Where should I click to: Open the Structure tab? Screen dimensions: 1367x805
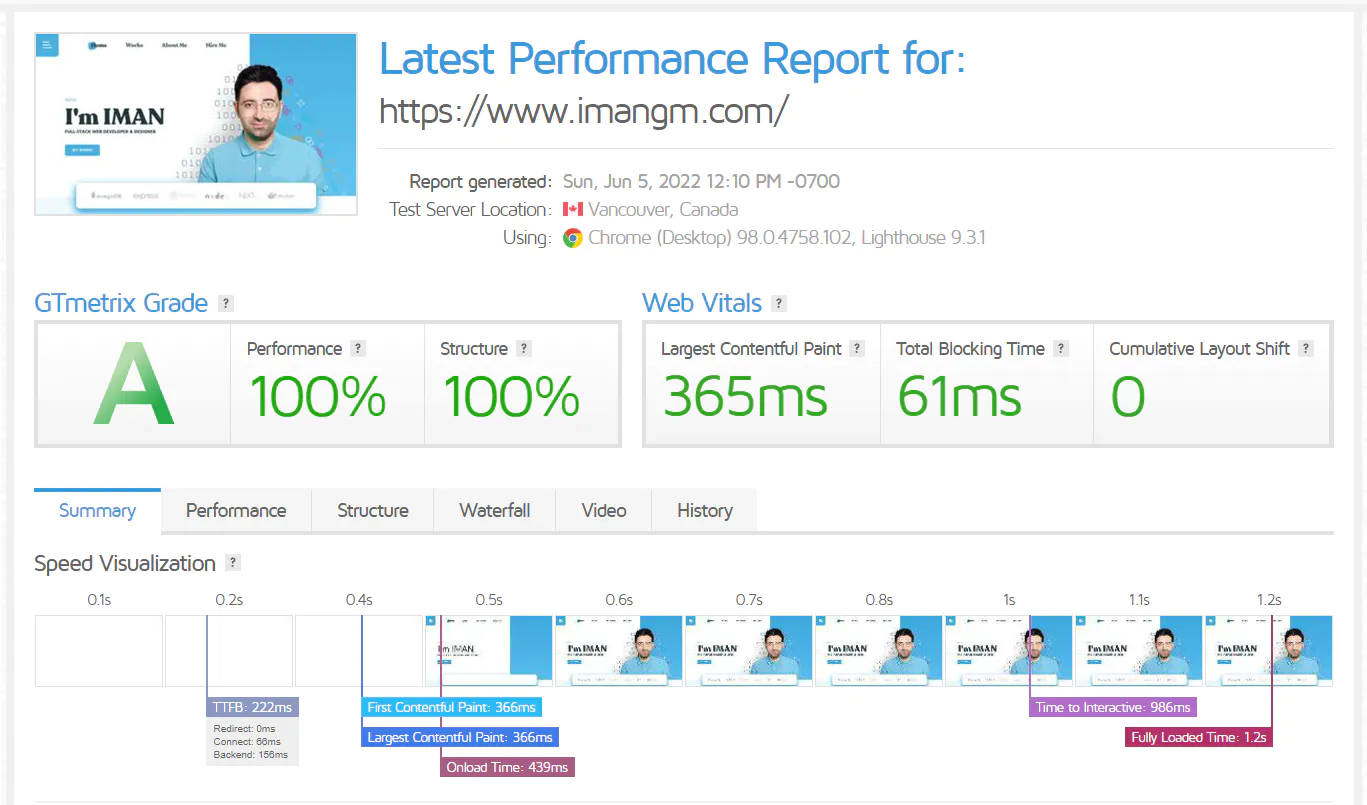(372, 510)
